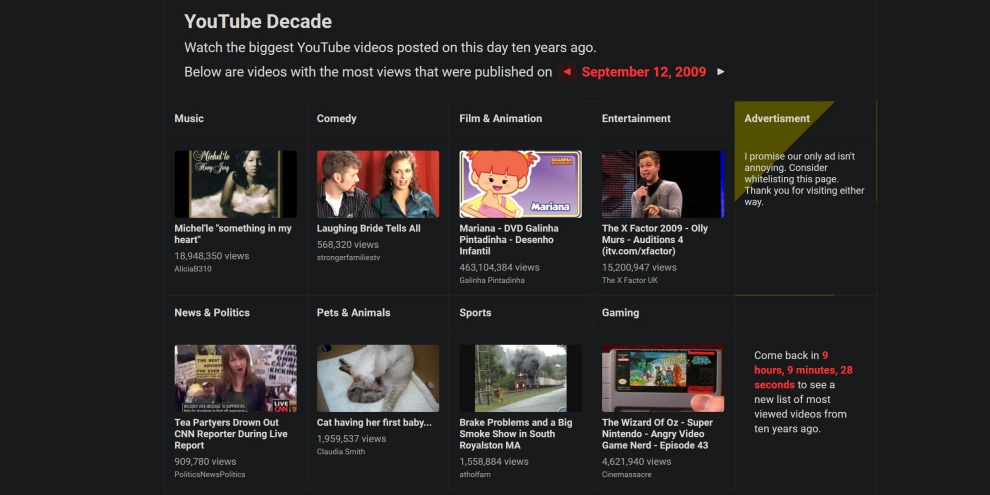Click the Advertisment heading
990x495 pixels.
tap(777, 119)
